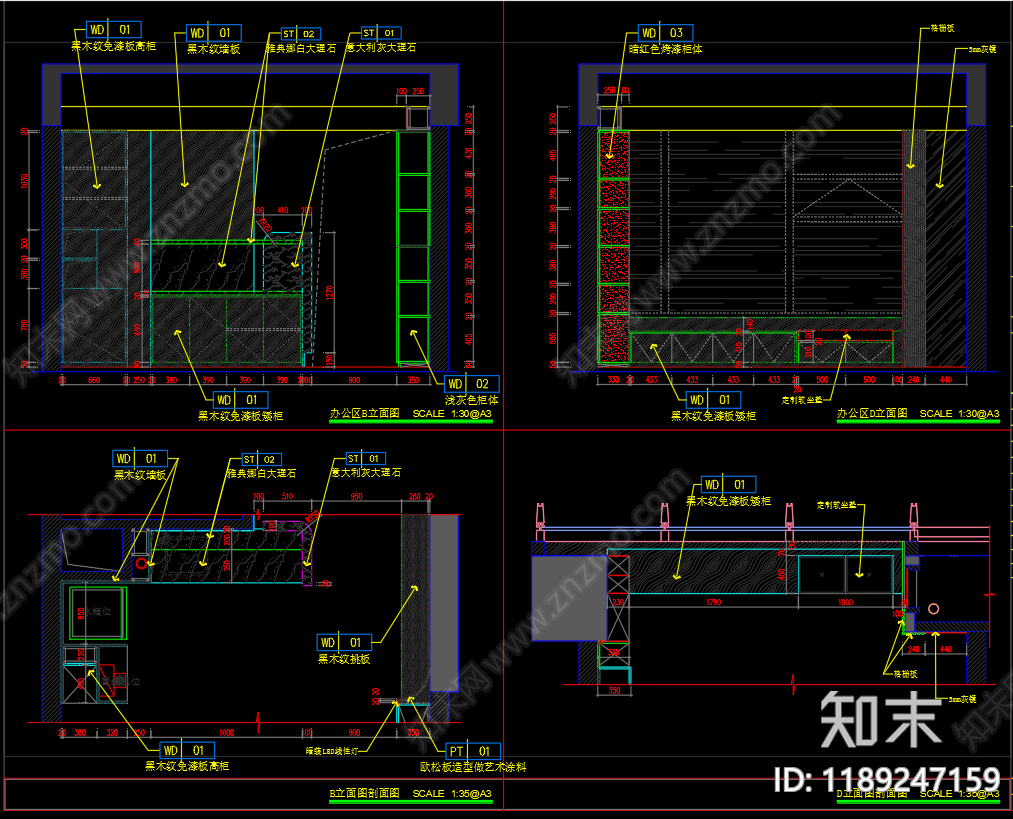
Task: Click 雅典娜白大理石 label in B section
Action: pyautogui.click(x=261, y=473)
